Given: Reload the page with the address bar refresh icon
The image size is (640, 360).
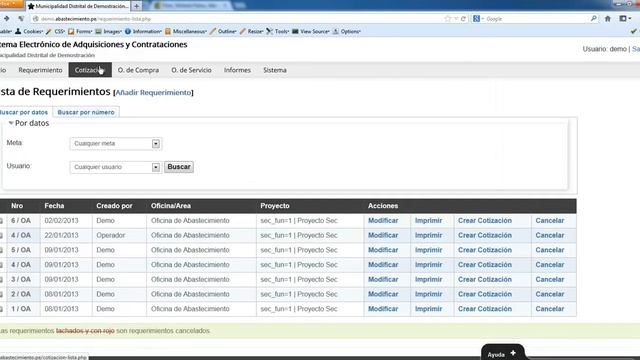Looking at the screenshot, I should [x=463, y=19].
